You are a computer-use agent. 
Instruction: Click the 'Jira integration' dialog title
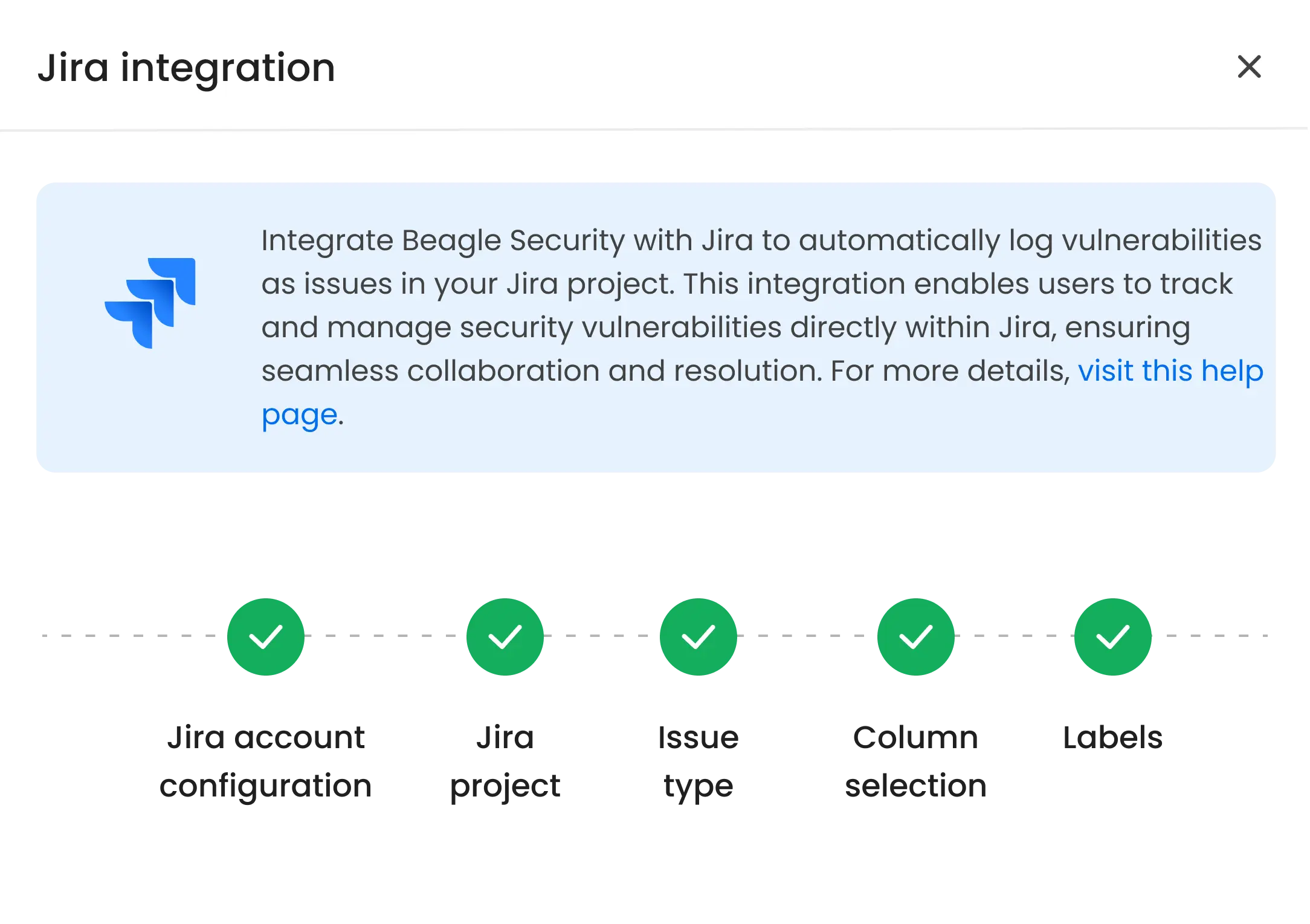(187, 67)
